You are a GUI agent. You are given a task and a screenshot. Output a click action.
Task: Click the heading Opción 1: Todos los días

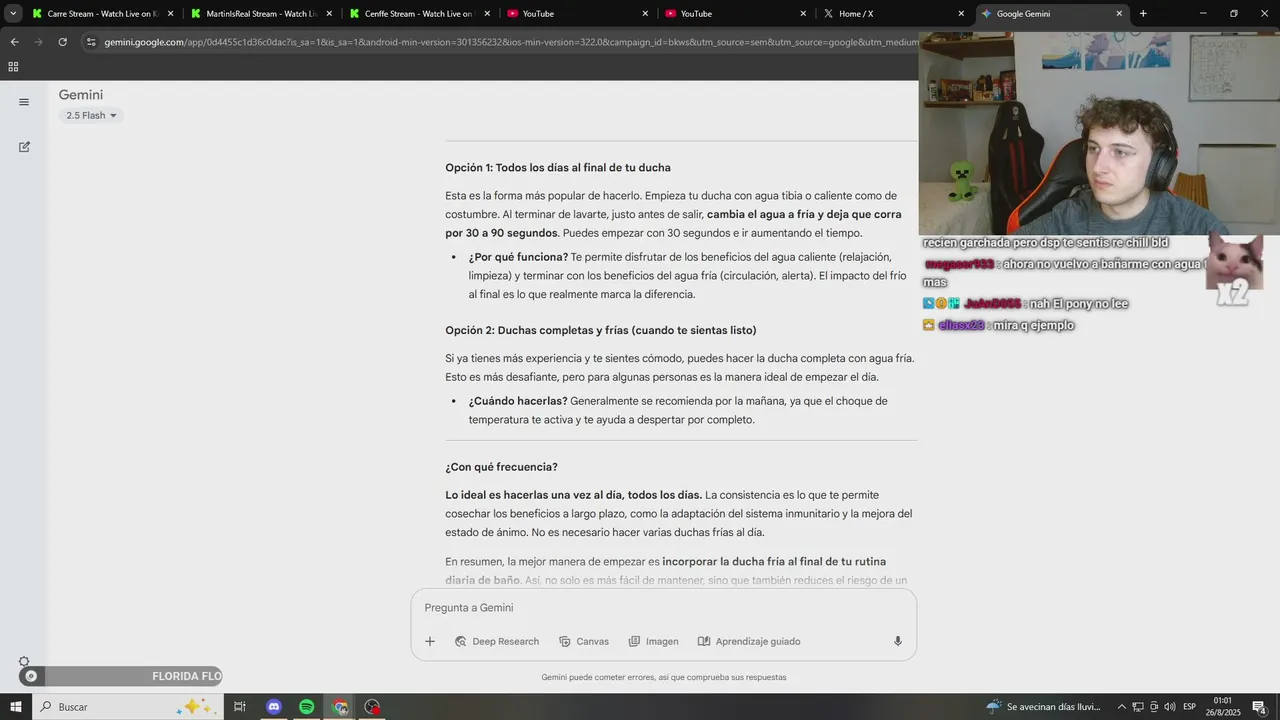(x=558, y=168)
